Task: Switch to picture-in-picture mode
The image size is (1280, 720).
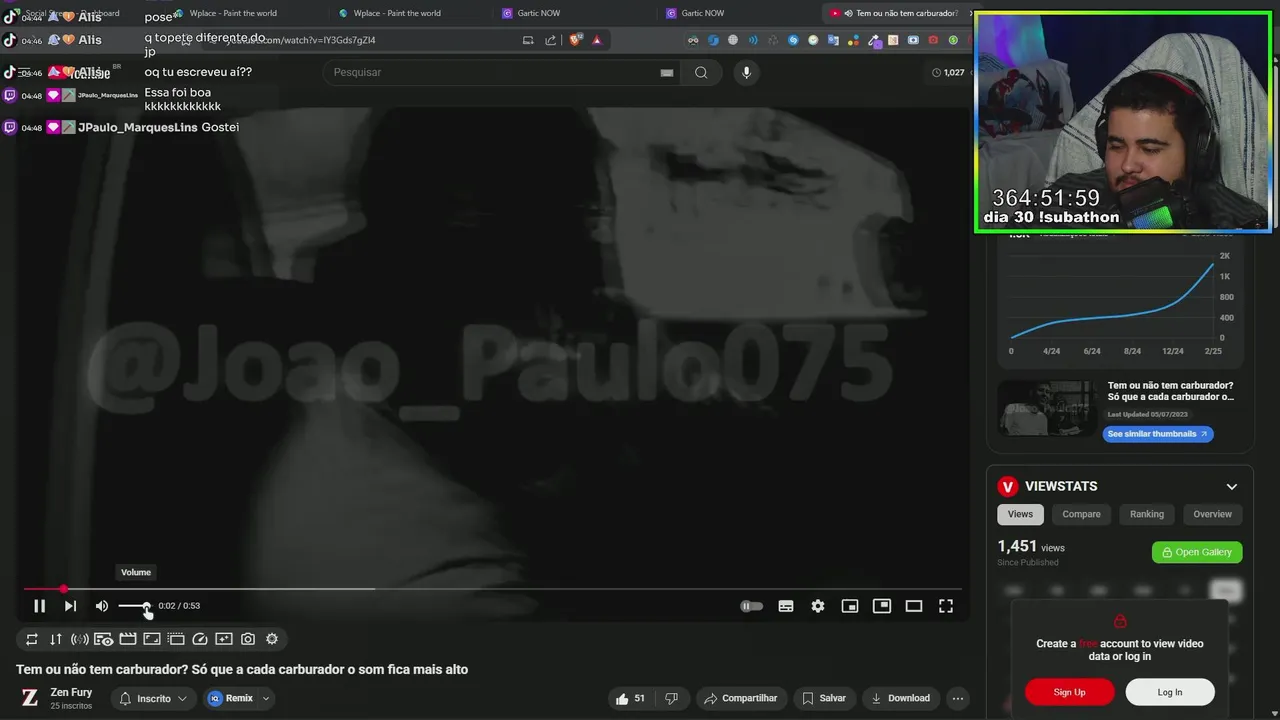Action: click(882, 606)
